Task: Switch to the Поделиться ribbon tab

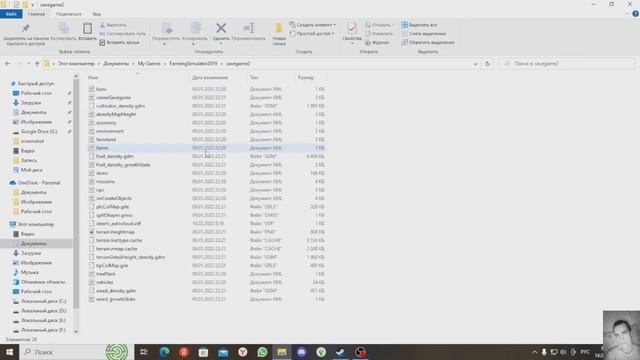Action: (x=69, y=14)
